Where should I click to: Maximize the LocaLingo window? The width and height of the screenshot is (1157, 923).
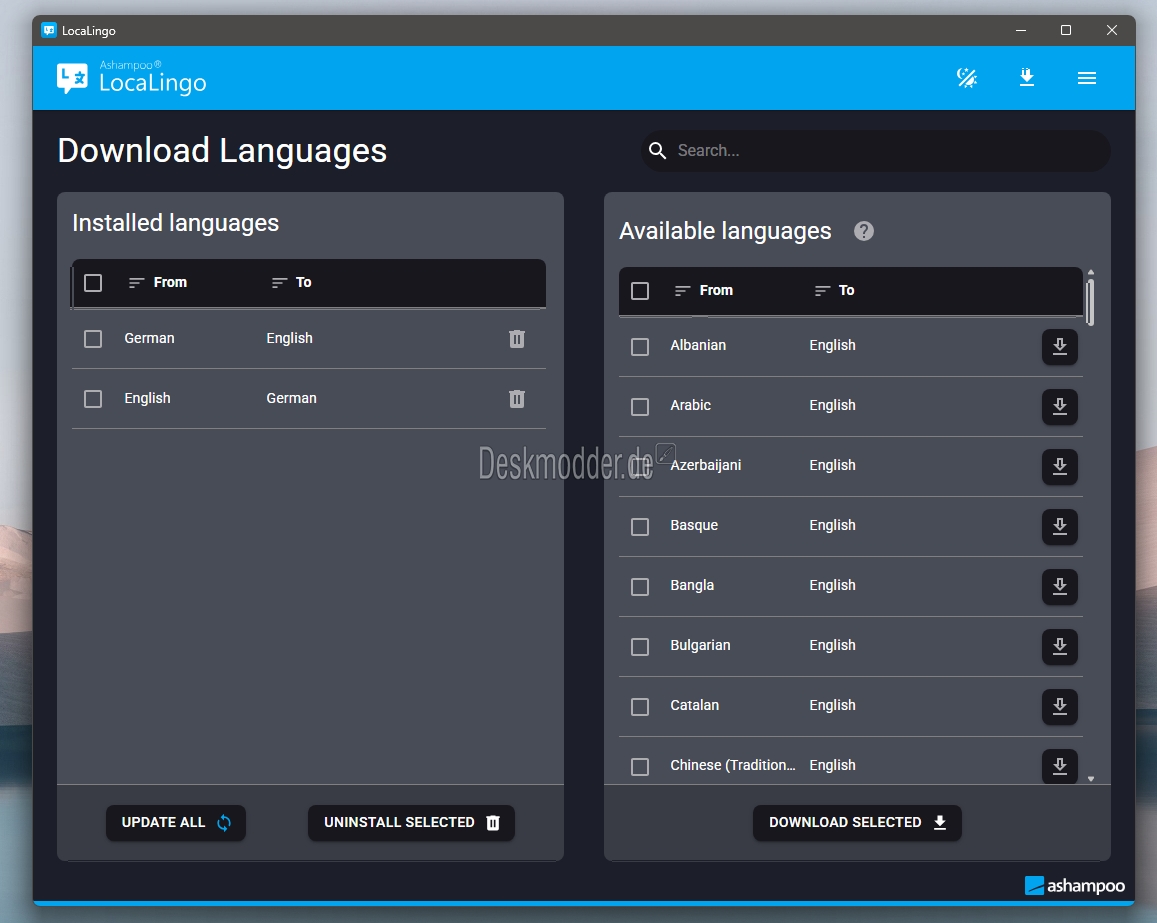pos(1066,30)
